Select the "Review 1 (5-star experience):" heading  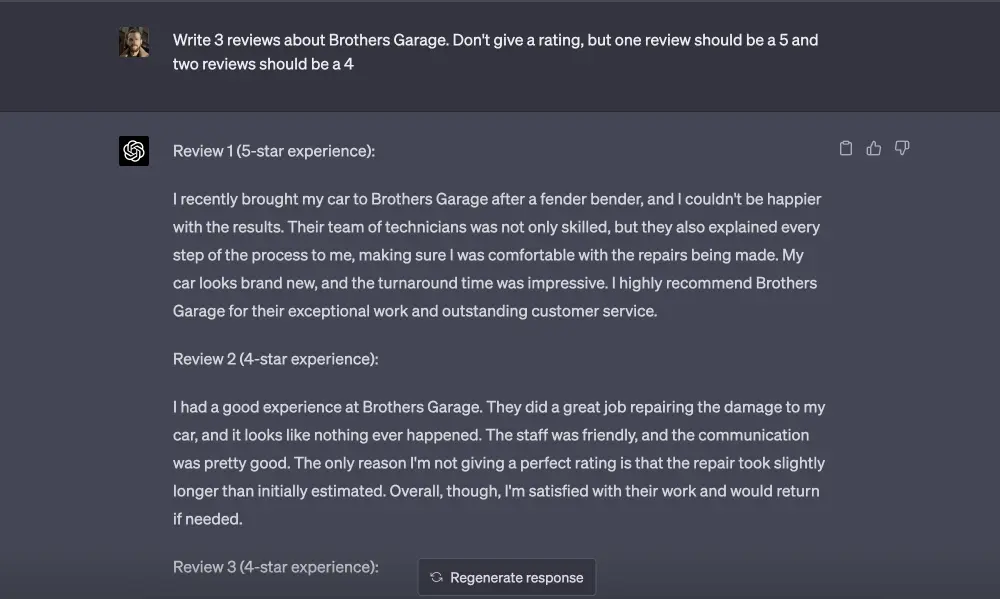pos(274,151)
